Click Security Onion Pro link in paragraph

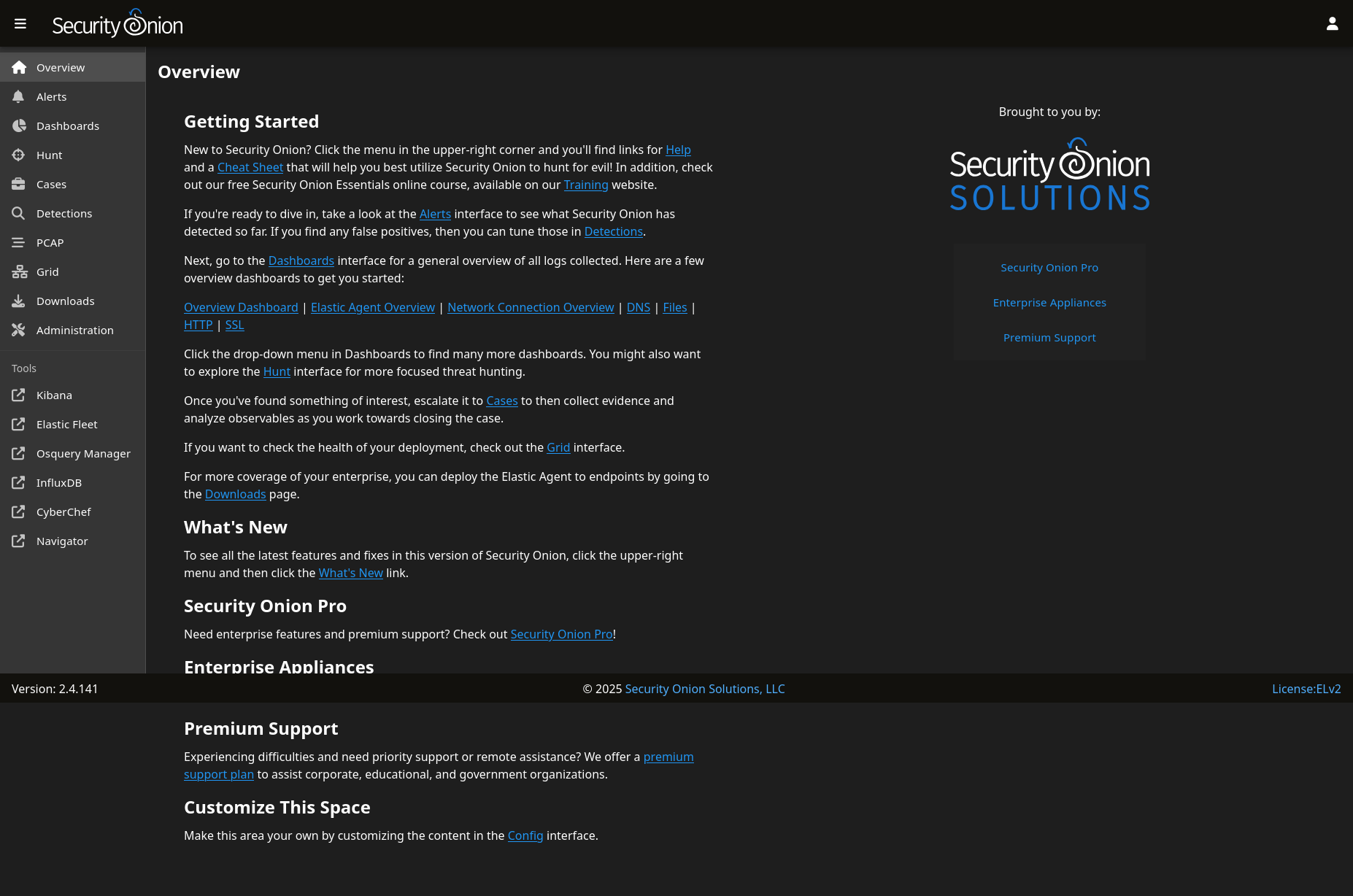[562, 634]
